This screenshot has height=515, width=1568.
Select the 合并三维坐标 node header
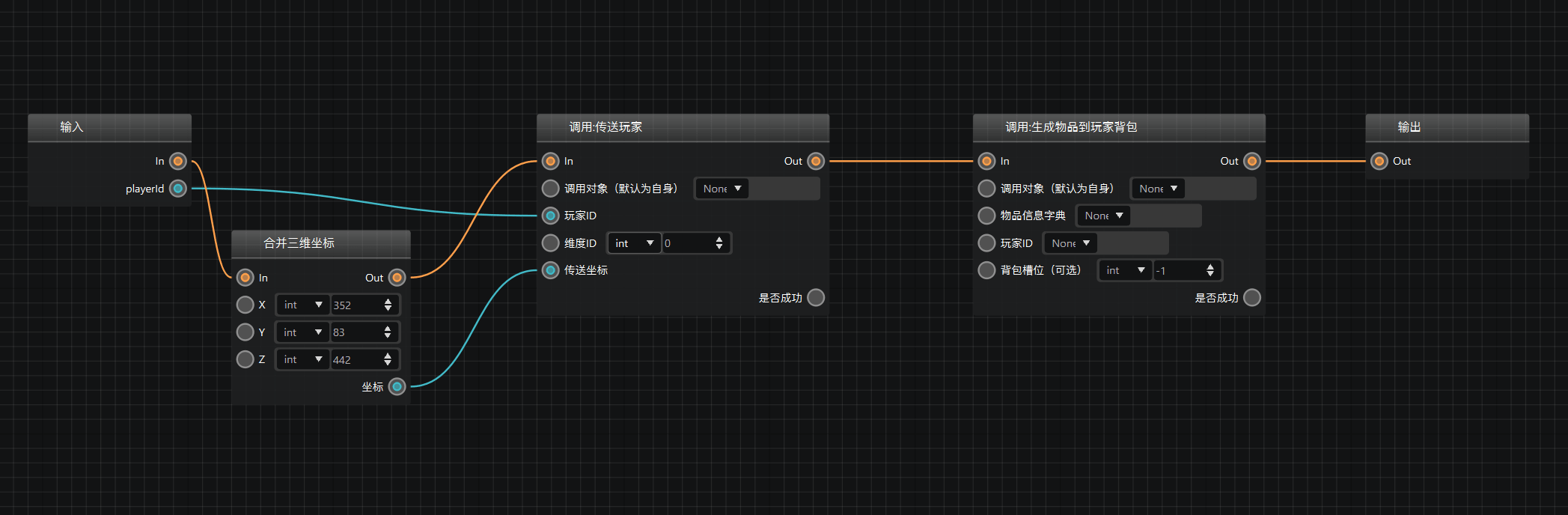(321, 243)
